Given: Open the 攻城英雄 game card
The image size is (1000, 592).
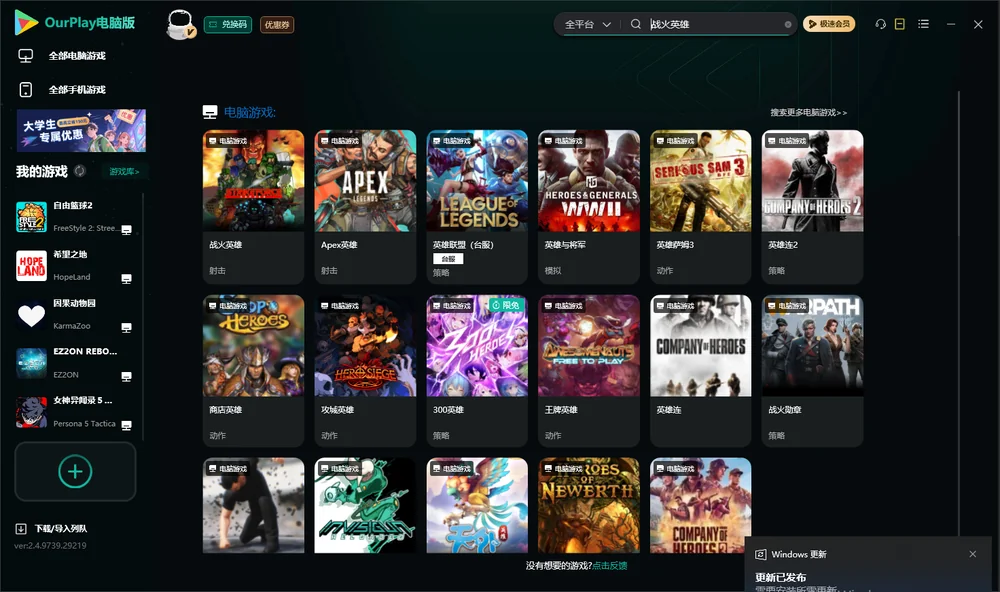Looking at the screenshot, I should coord(365,371).
